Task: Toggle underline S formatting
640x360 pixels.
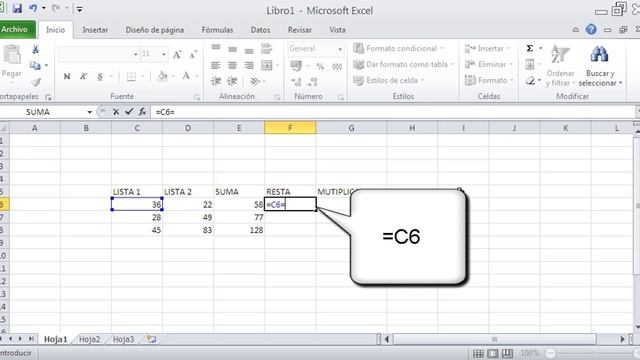Action: click(100, 76)
